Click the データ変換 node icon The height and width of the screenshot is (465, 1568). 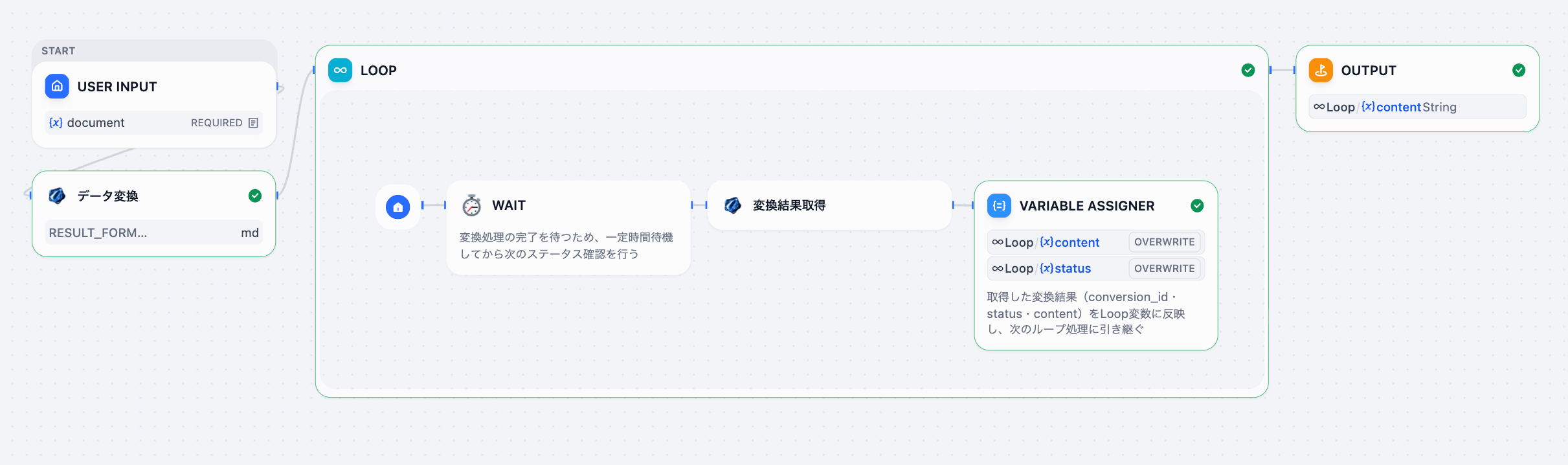[x=57, y=196]
